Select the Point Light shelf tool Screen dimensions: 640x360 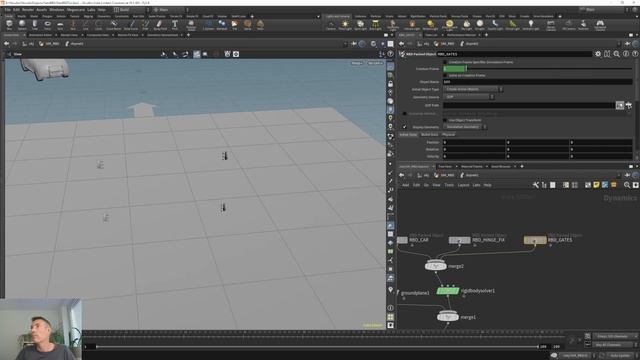click(345, 25)
